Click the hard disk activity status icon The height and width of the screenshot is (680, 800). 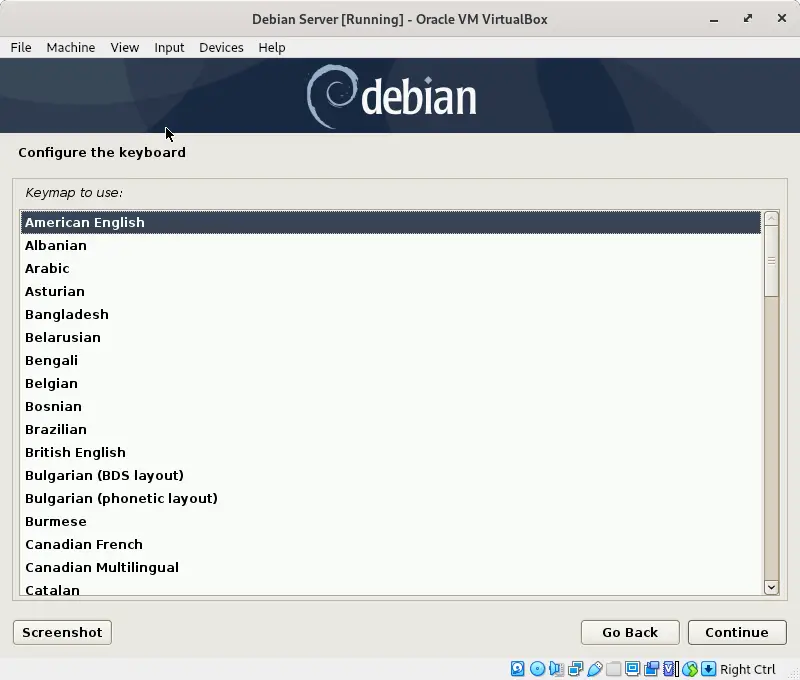pyautogui.click(x=517, y=669)
